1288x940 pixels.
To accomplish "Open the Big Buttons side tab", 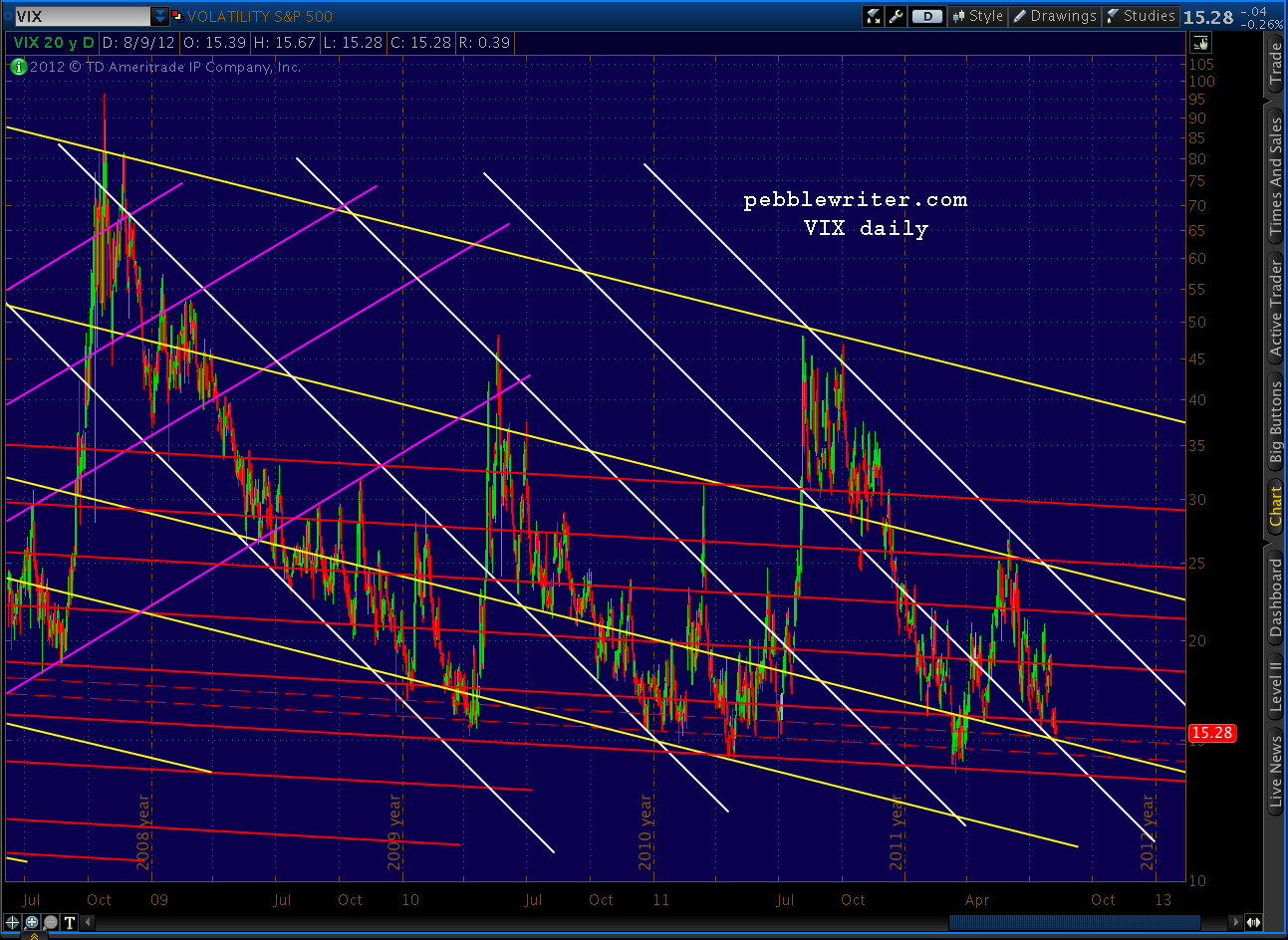I will pyautogui.click(x=1275, y=423).
